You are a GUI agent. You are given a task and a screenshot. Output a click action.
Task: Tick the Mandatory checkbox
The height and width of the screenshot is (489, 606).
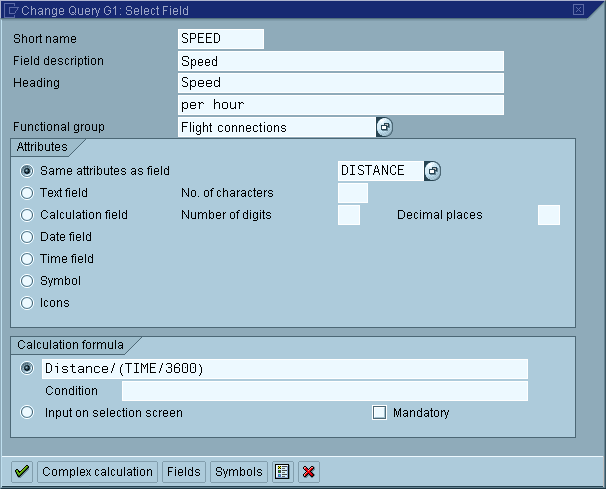click(379, 412)
